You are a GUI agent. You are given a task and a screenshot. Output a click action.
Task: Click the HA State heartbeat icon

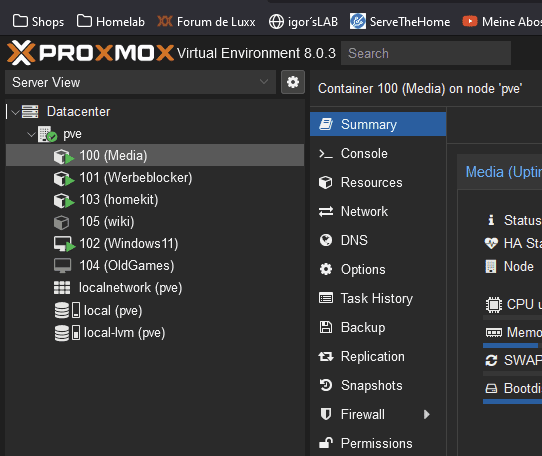click(491, 243)
